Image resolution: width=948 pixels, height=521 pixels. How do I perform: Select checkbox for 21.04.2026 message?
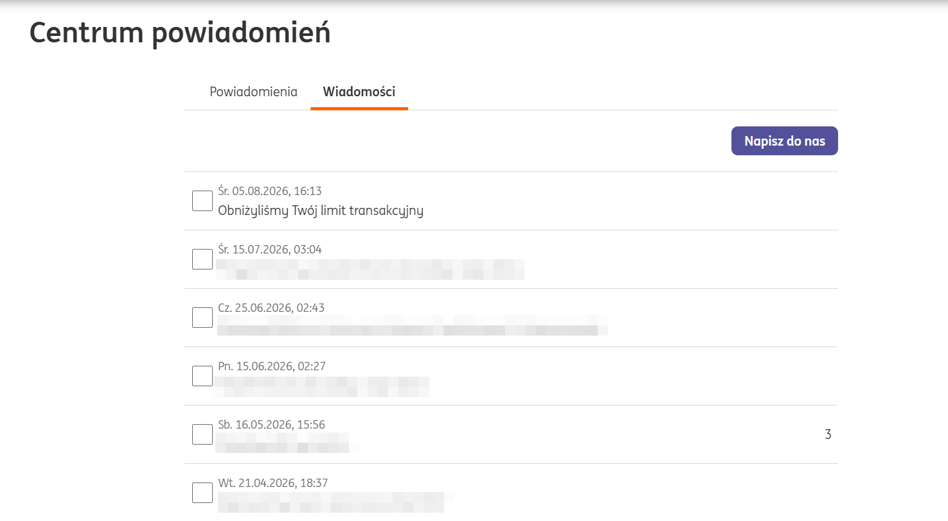[202, 493]
